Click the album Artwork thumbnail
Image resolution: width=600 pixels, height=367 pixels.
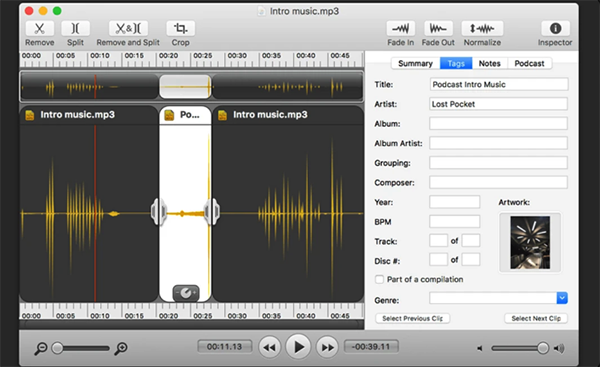click(530, 242)
